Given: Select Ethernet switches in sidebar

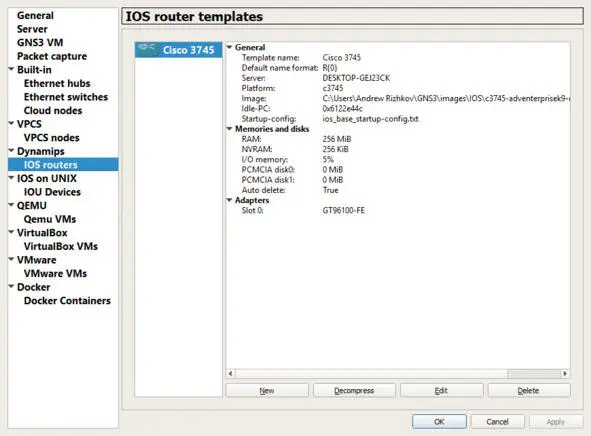Looking at the screenshot, I should [66, 97].
